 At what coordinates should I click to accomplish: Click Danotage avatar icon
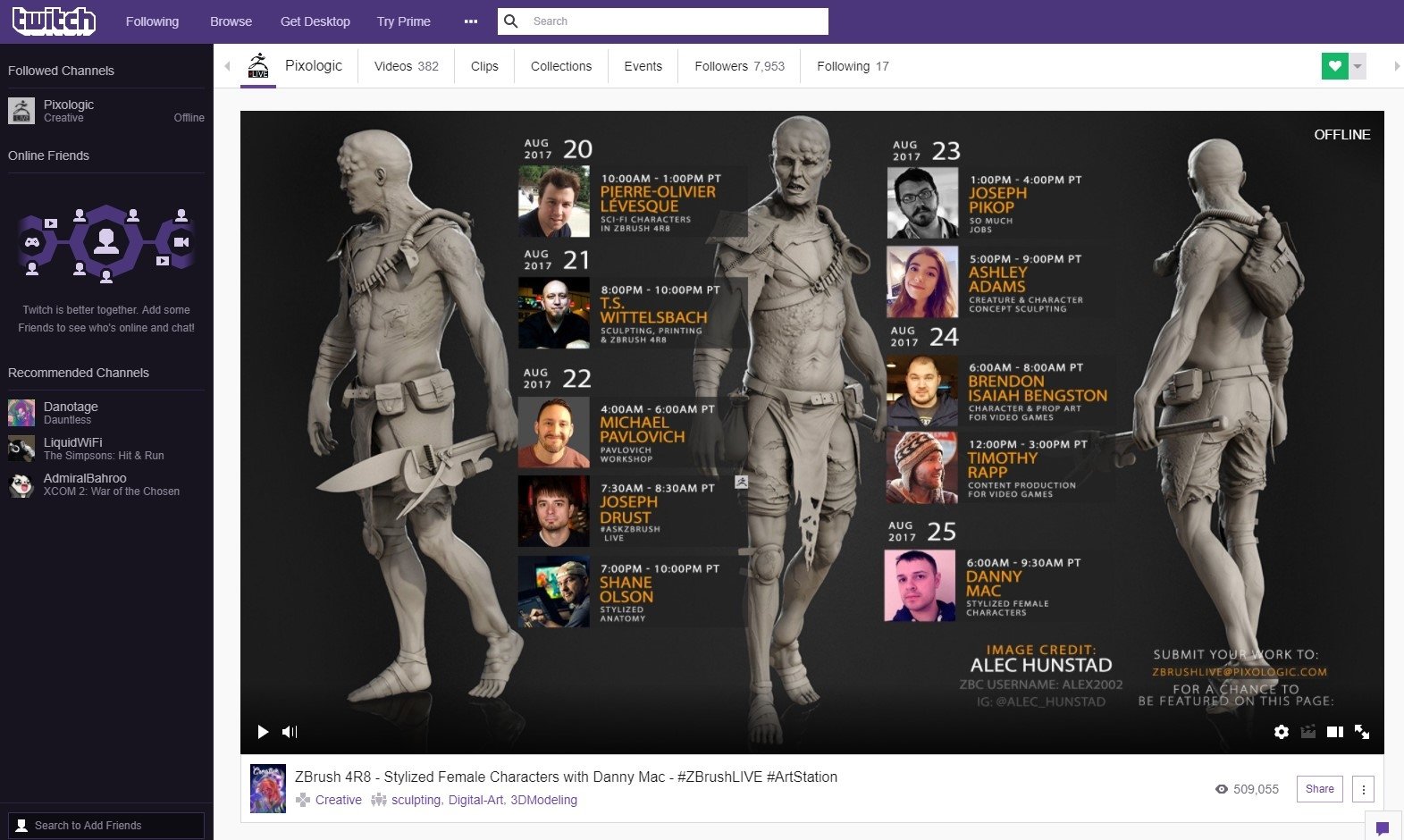coord(21,413)
